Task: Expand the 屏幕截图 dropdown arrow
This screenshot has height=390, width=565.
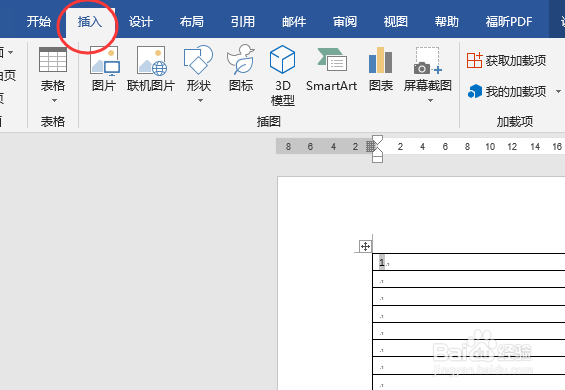Action: [430, 101]
